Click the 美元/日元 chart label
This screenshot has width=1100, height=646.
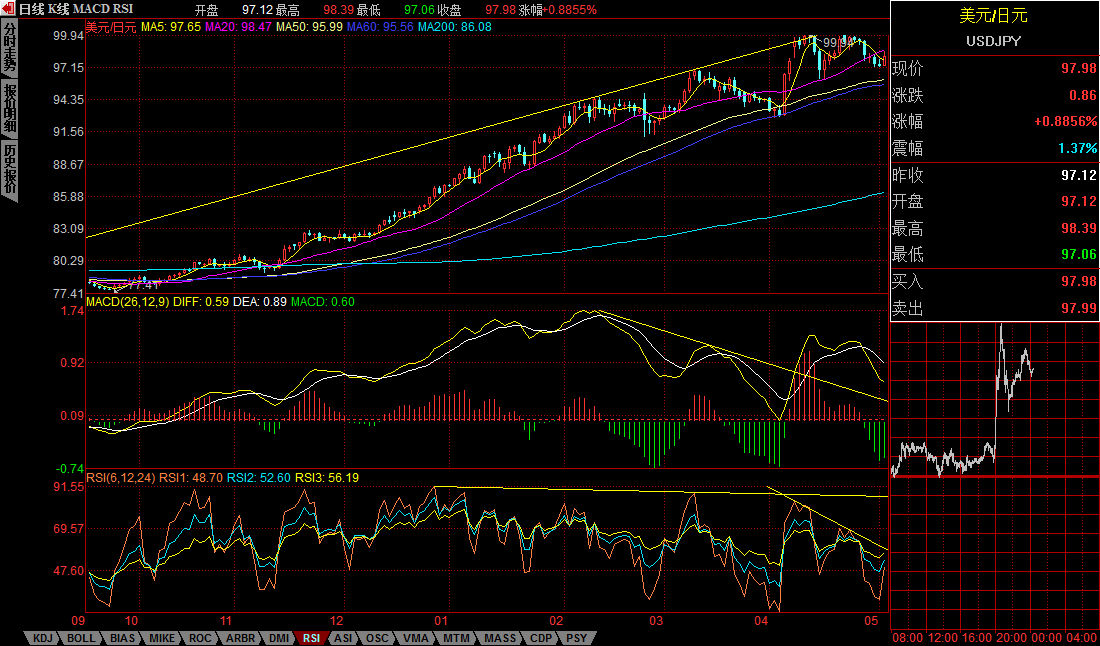(x=111, y=27)
